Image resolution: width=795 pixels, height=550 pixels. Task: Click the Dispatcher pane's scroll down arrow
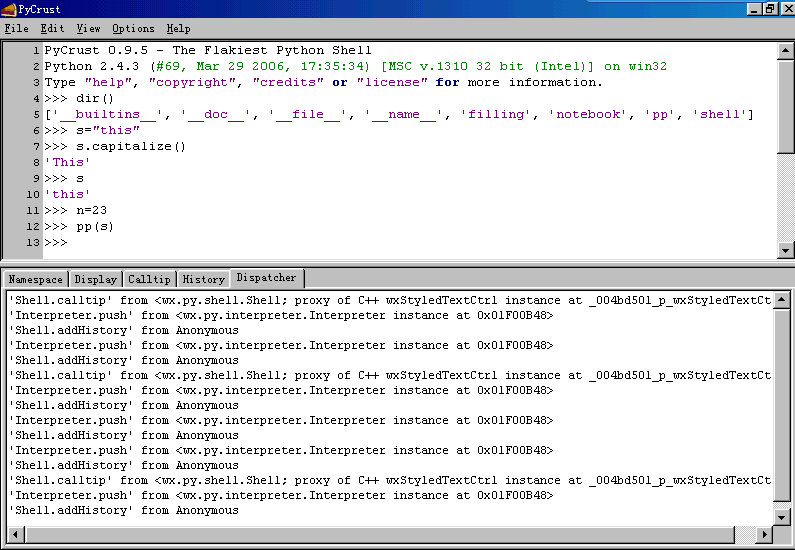[x=783, y=516]
